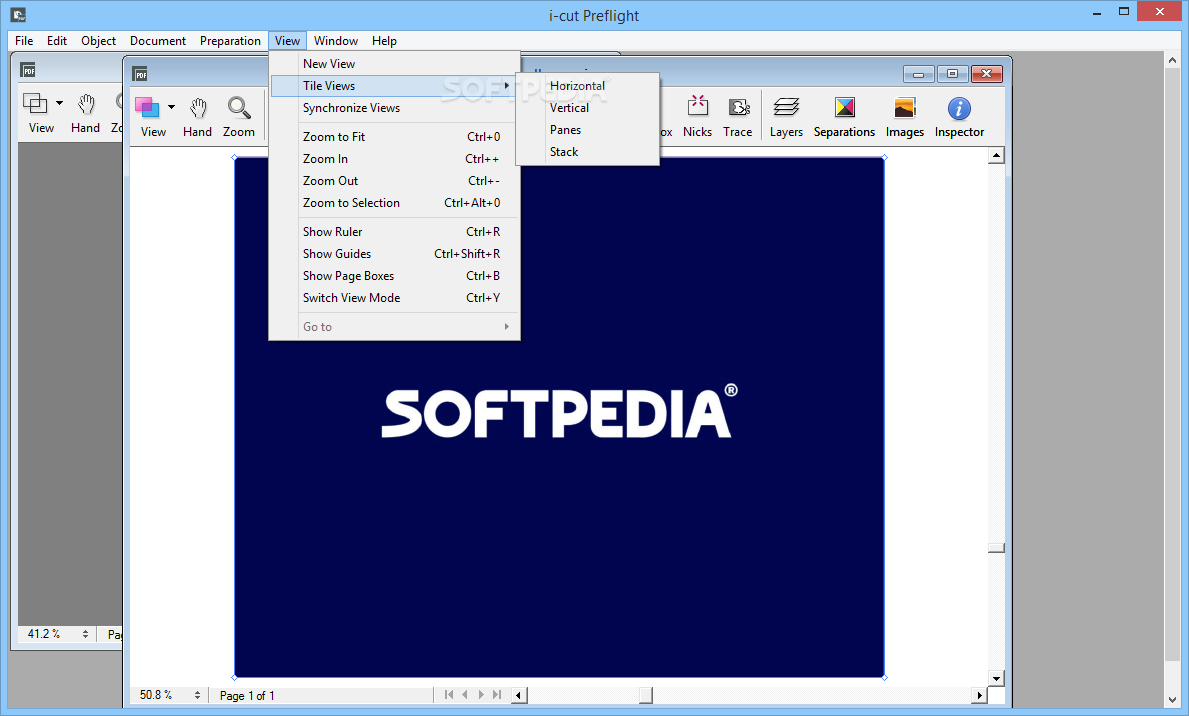The width and height of the screenshot is (1189, 716).
Task: Click document vertical scrollbar down arrow
Action: click(996, 678)
